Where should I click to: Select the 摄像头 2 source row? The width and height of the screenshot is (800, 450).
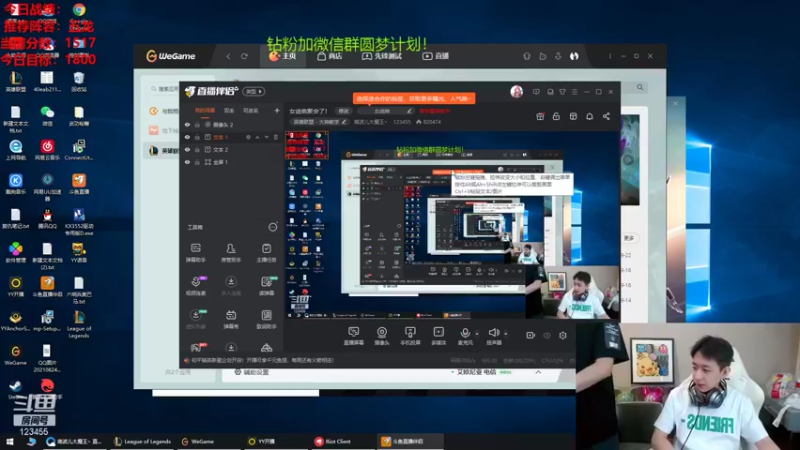231,124
